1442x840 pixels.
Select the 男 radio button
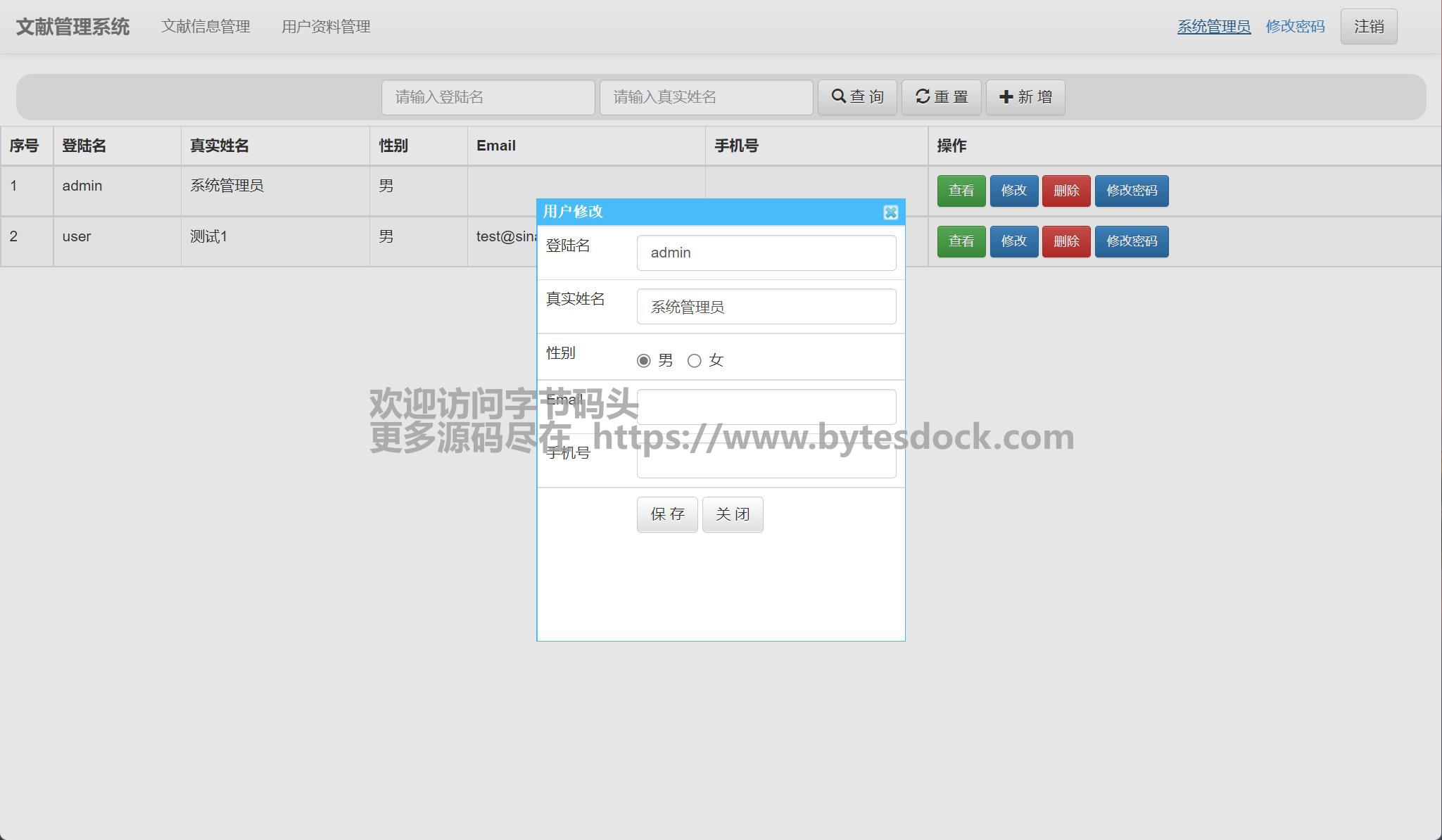tap(643, 361)
